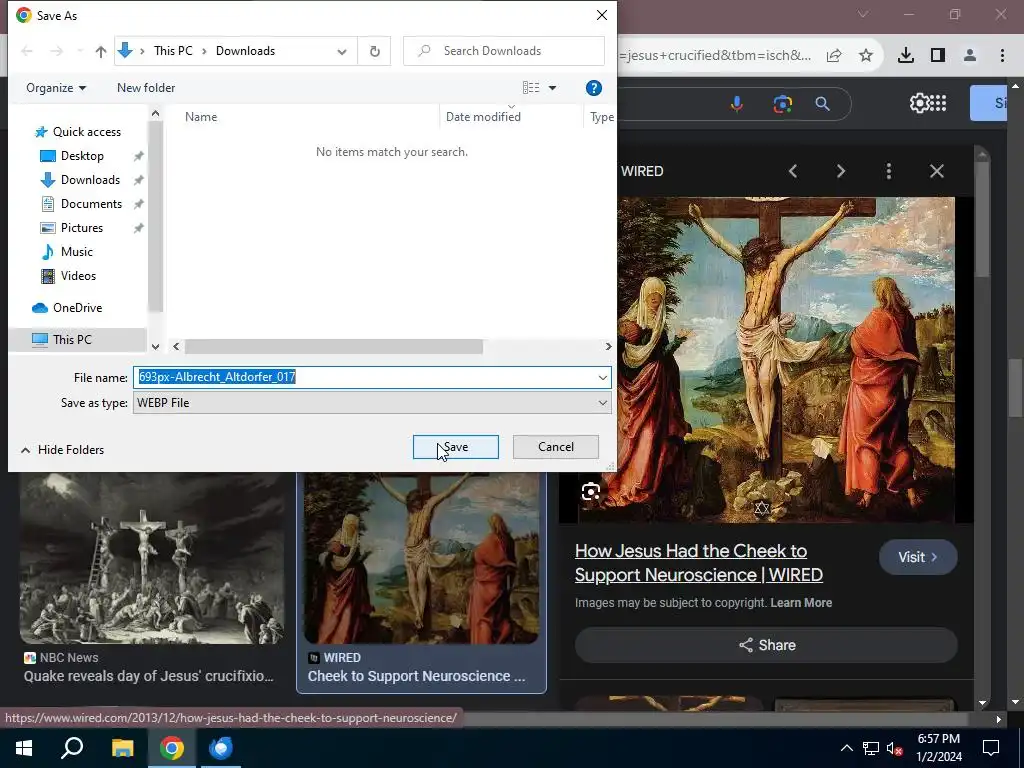The image size is (1024, 768).
Task: Click the Google search magnifier icon
Action: pyautogui.click(x=823, y=104)
